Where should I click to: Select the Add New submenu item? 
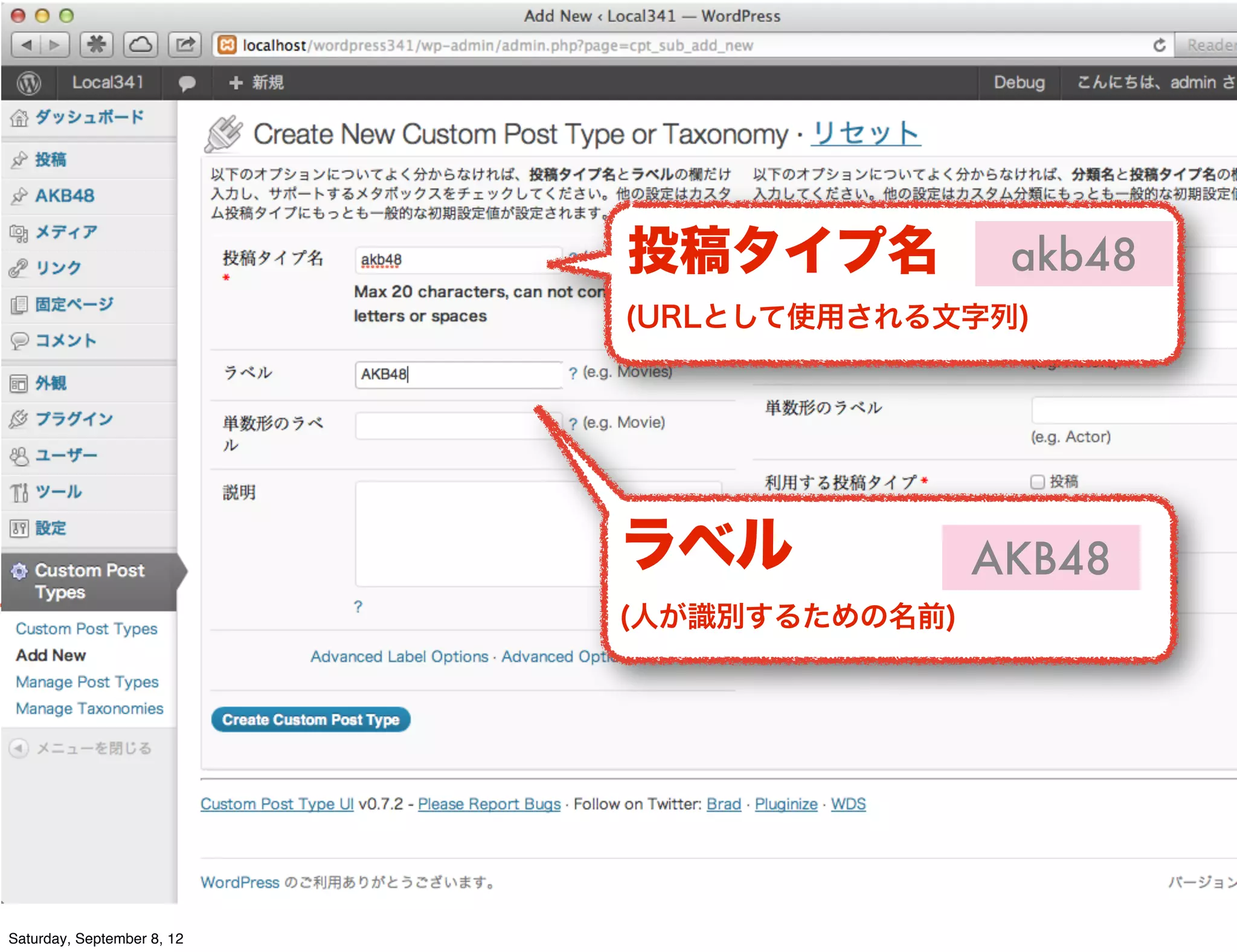pyautogui.click(x=51, y=655)
